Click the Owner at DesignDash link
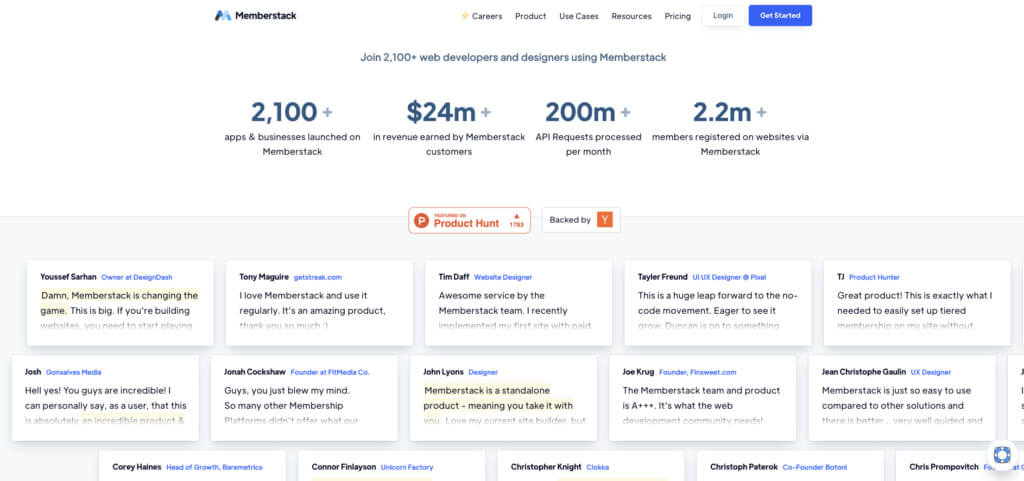1024x481 pixels. tap(136, 277)
